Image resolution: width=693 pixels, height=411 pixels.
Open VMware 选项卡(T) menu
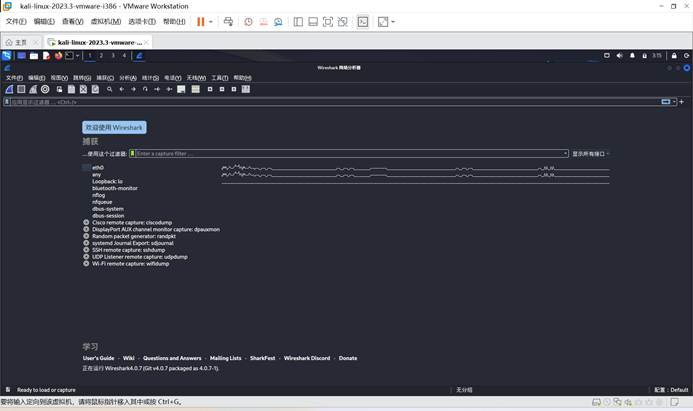click(142, 22)
